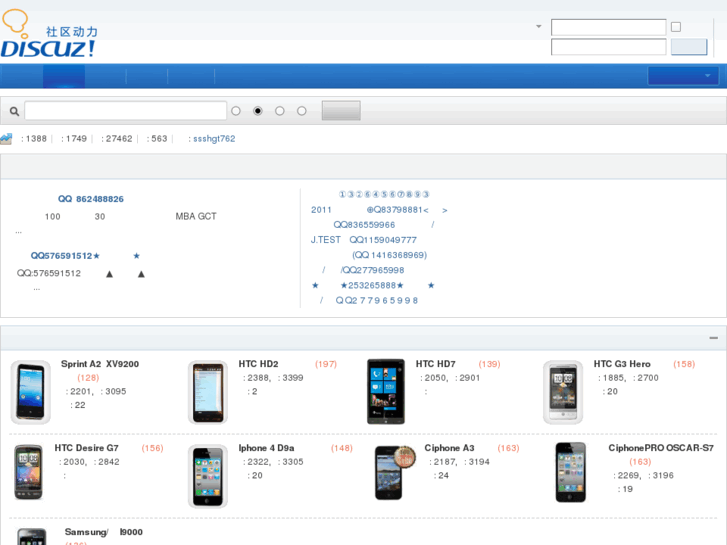
Task: Open the /QQ277965998 thread link
Action: pos(363,270)
